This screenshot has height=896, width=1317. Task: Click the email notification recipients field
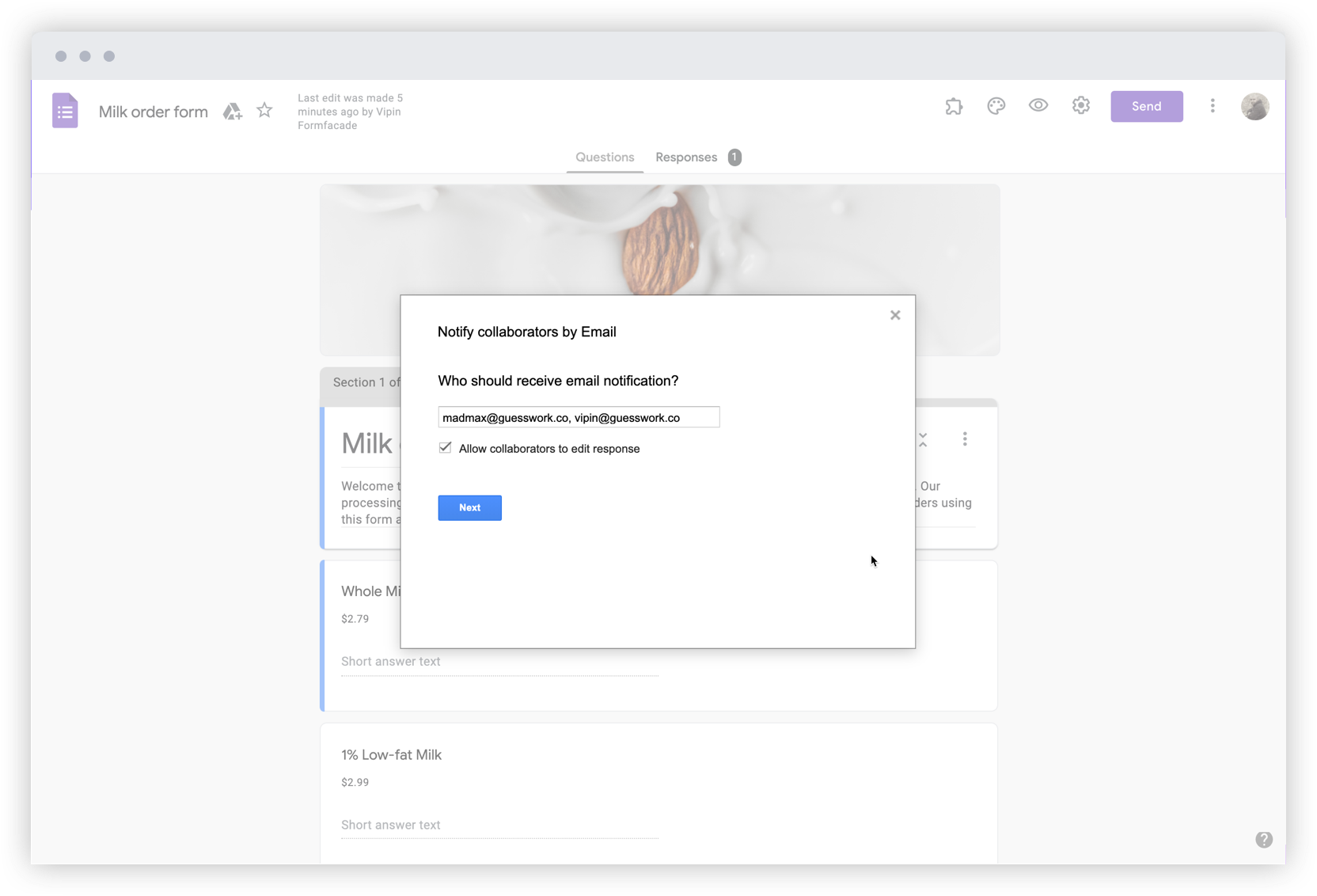(x=579, y=417)
